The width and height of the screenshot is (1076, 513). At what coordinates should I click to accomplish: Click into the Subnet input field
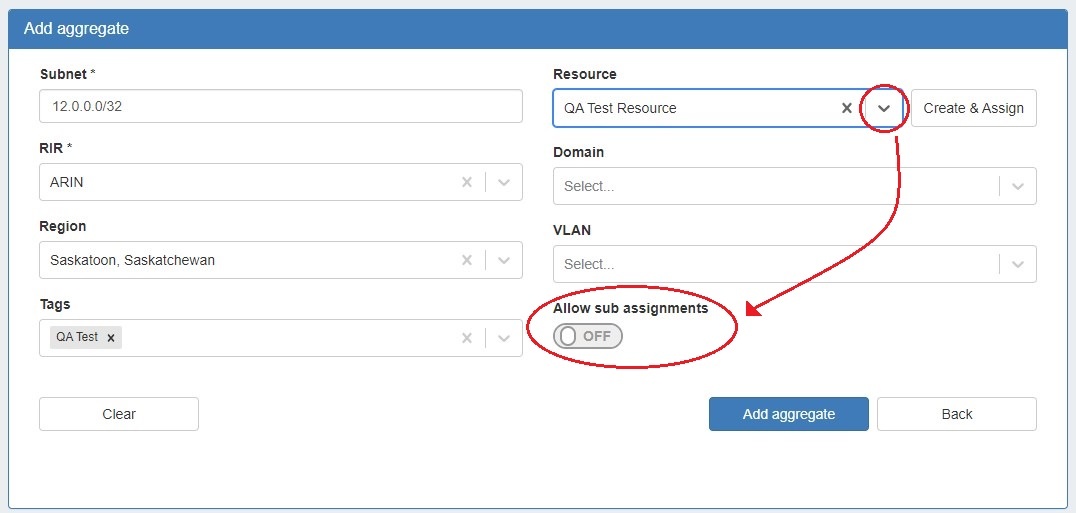point(280,107)
